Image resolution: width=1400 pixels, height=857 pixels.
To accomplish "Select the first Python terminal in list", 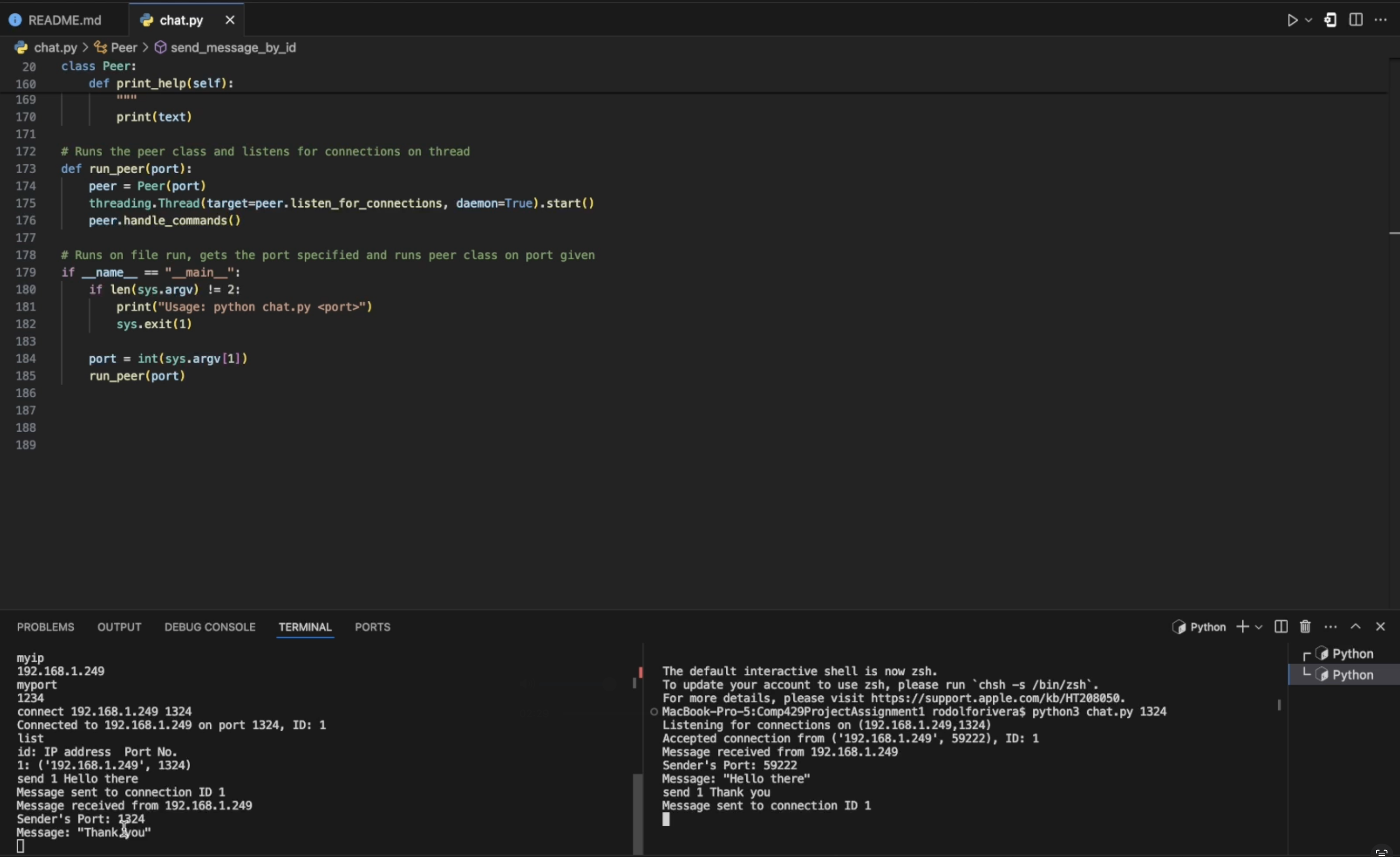I will point(1352,653).
